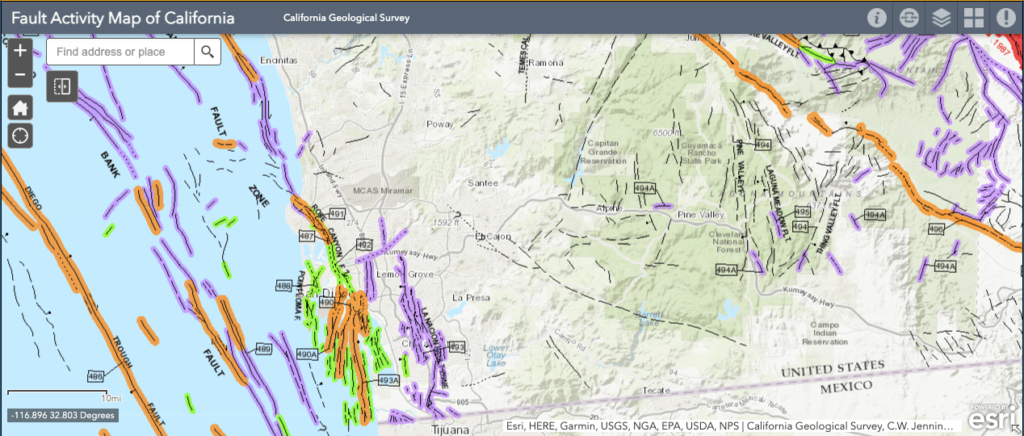Image resolution: width=1024 pixels, height=436 pixels.
Task: Open the swipe tool widget
Action: [62, 87]
